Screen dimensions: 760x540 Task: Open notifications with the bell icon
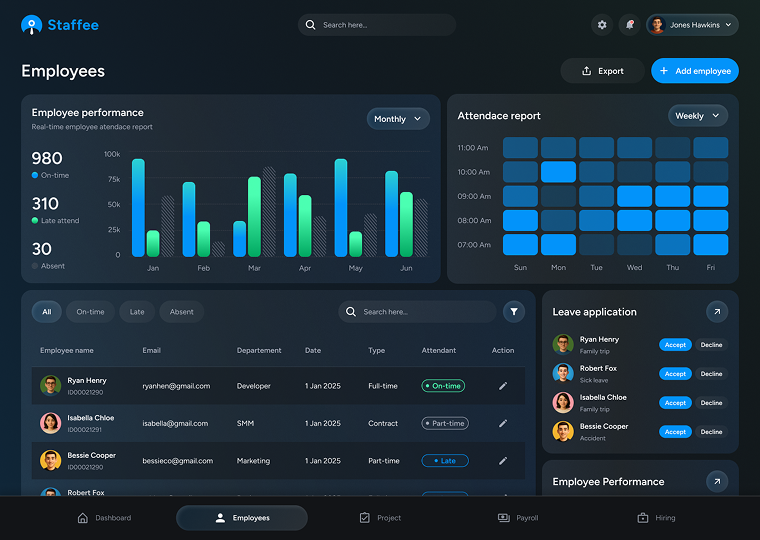click(x=630, y=25)
